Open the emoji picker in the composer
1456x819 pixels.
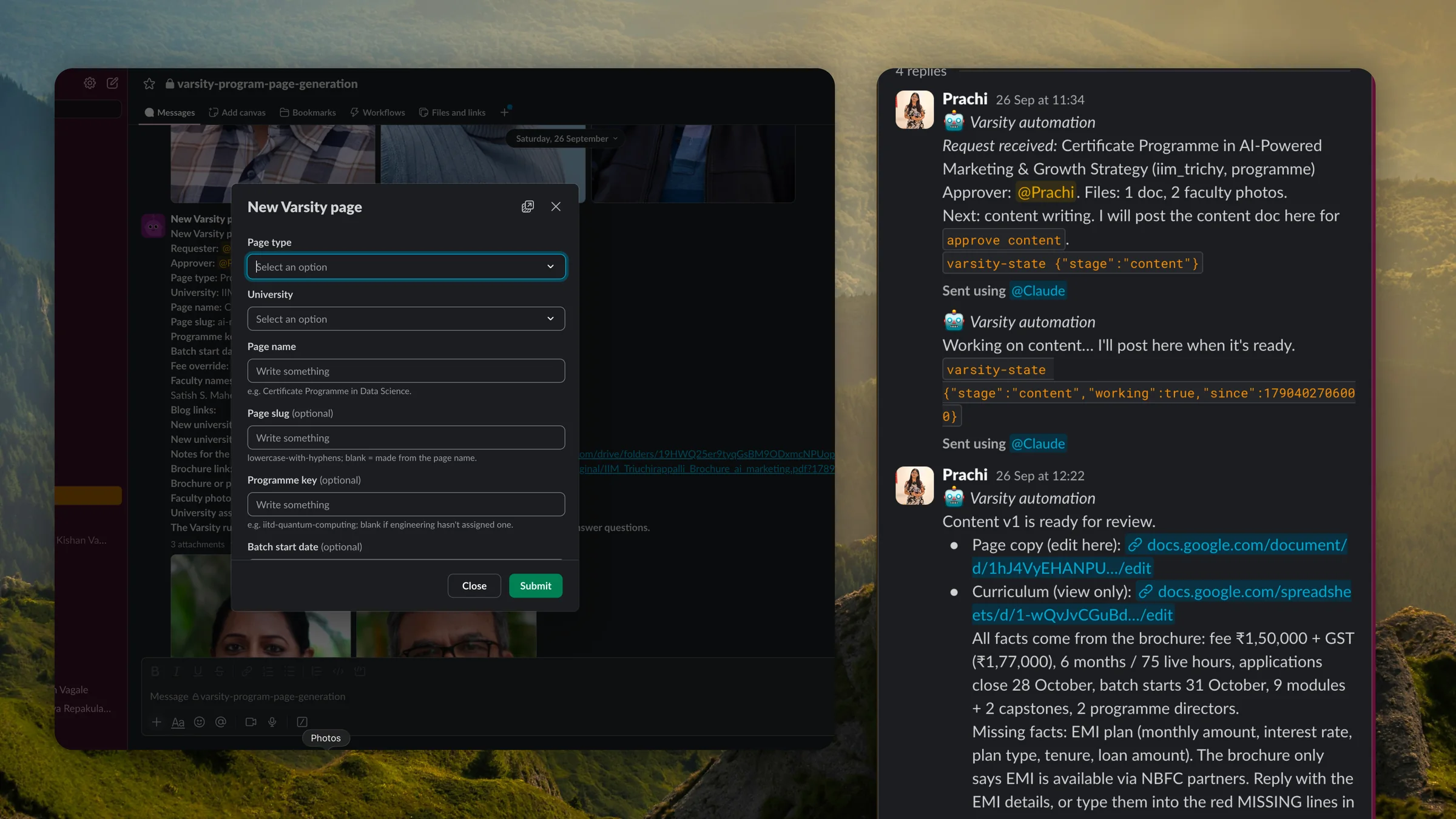(x=199, y=722)
